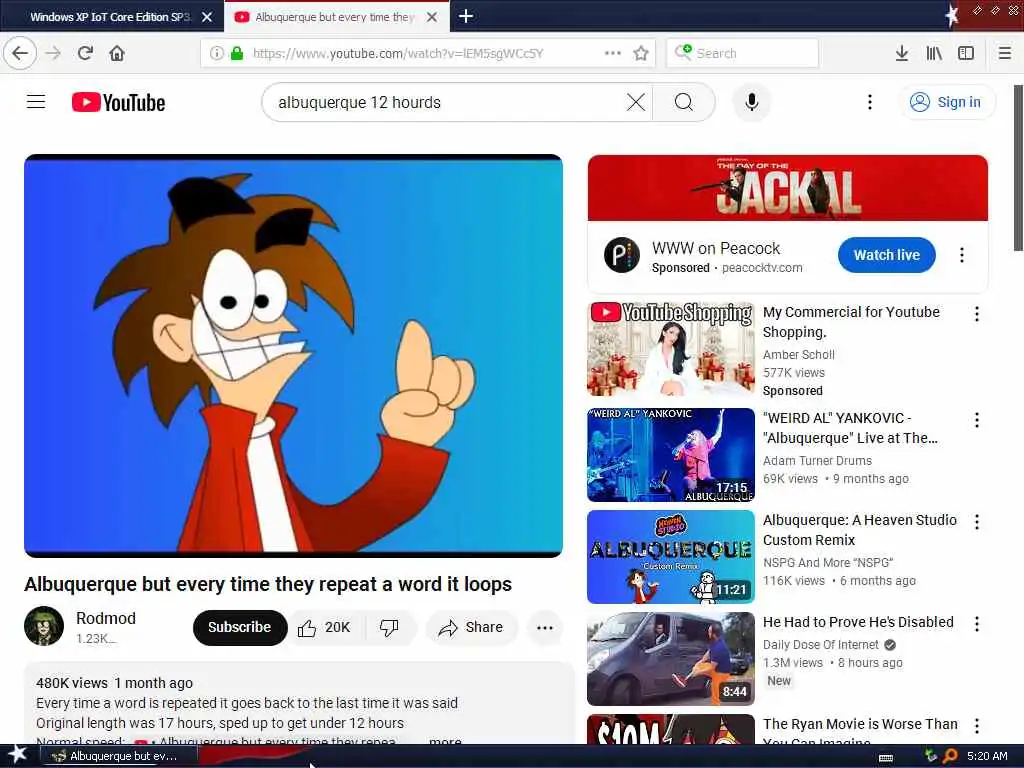Open options for the Weird Al Live video
1024x768 pixels.
976,420
